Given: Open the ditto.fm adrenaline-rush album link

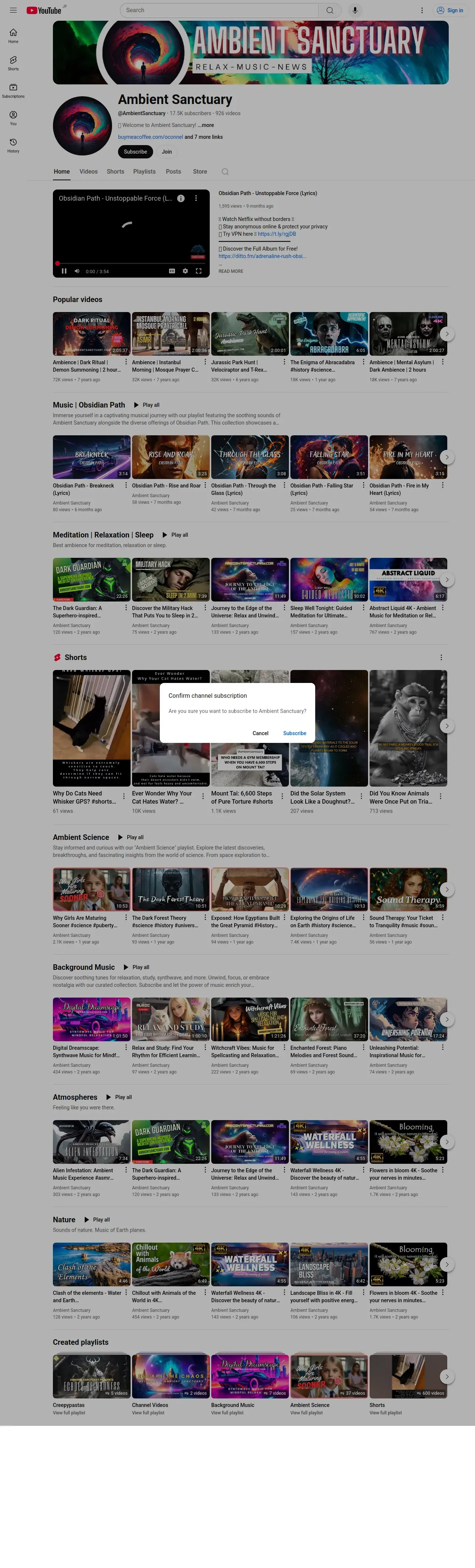Looking at the screenshot, I should (262, 256).
